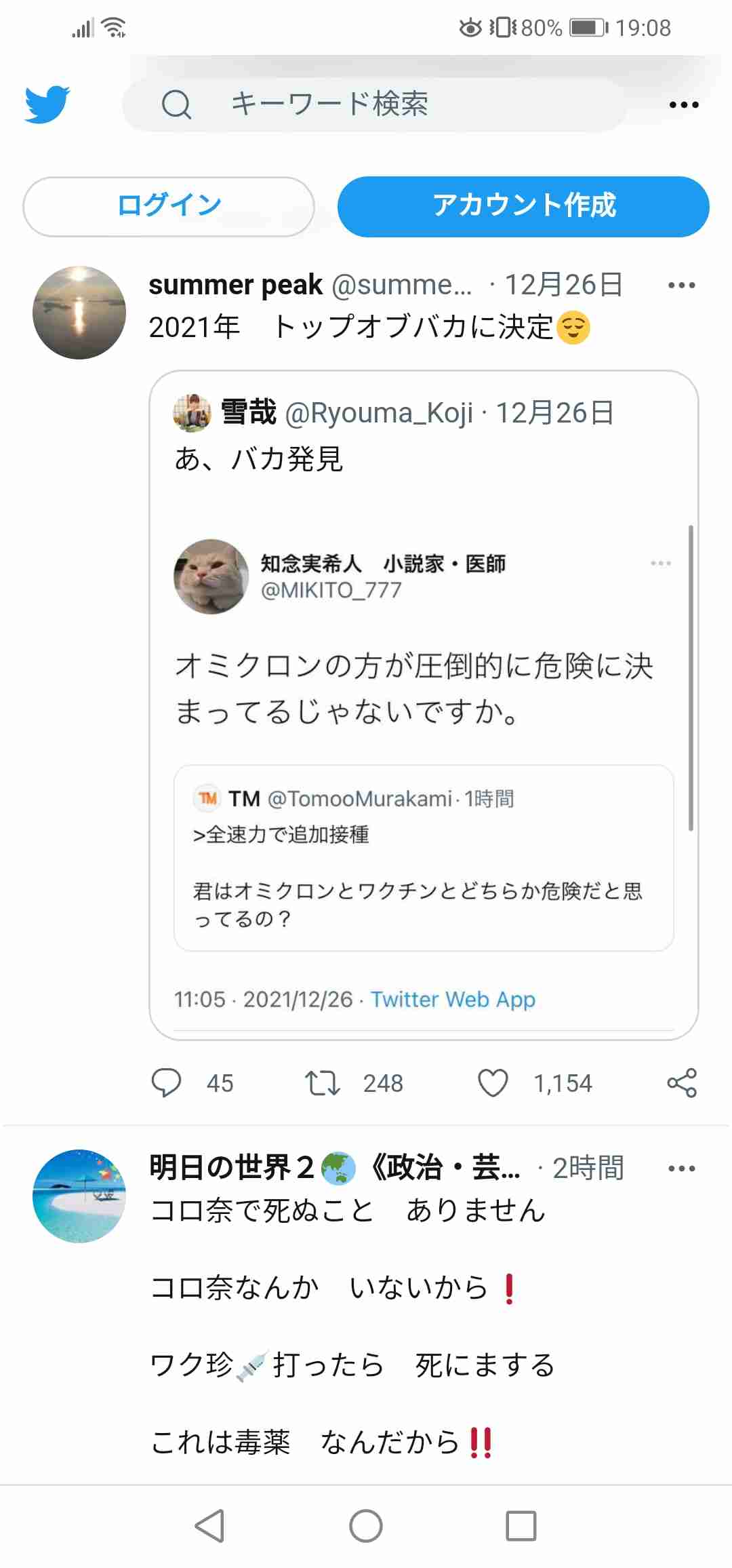Viewport: 732px width, 1568px height.
Task: Focus the キーワード検索 search field
Action: pyautogui.click(x=373, y=104)
